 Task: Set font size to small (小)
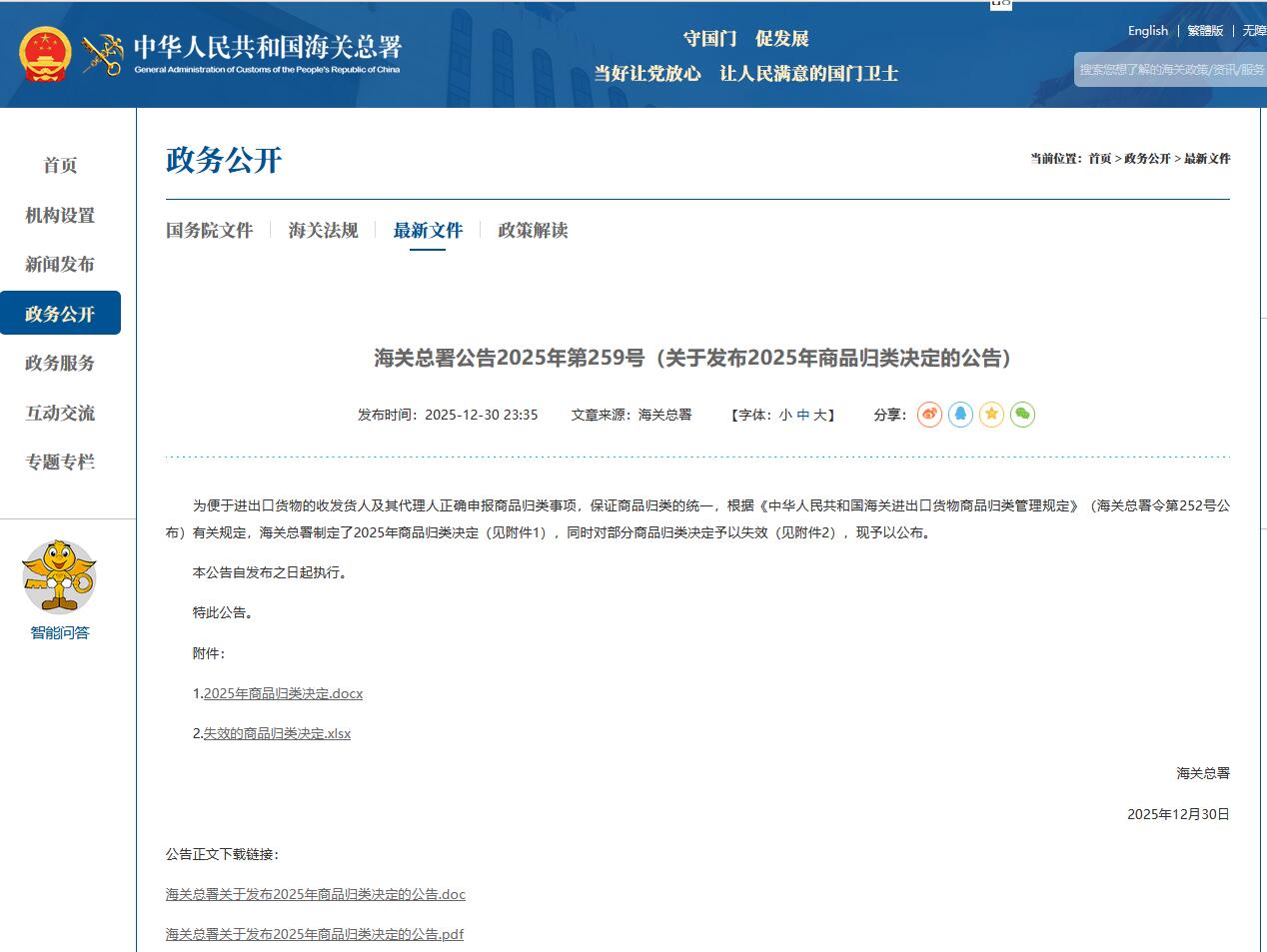pos(785,415)
